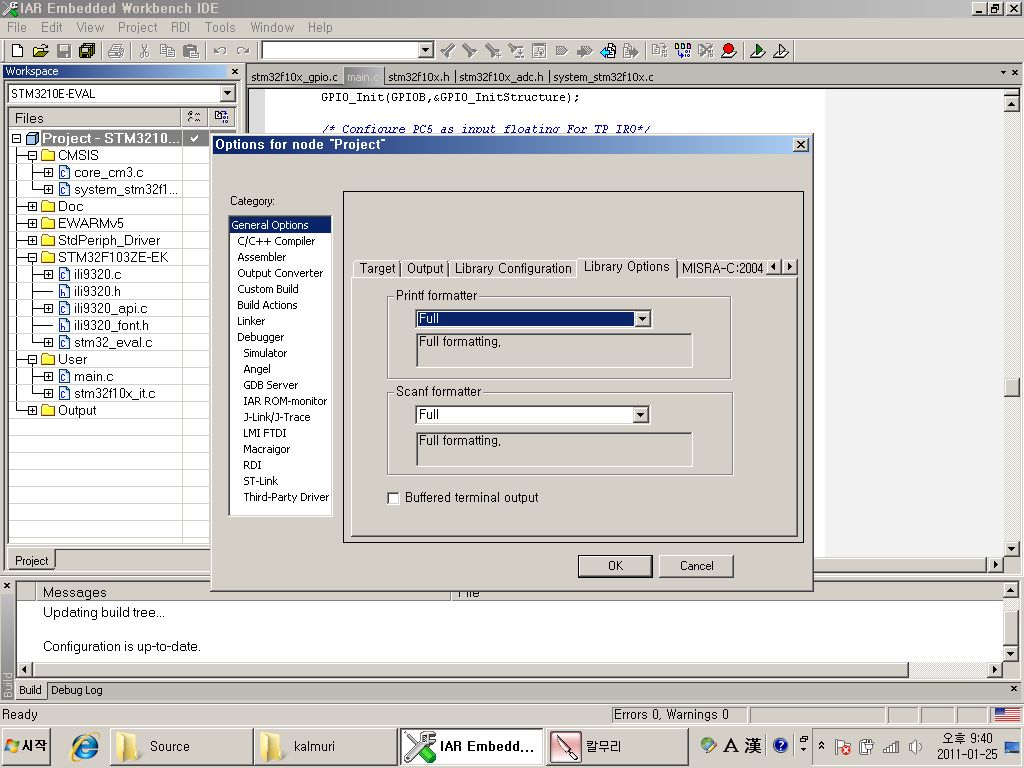This screenshot has height=768, width=1024.
Task: Select Linker category in list
Action: pos(251,321)
